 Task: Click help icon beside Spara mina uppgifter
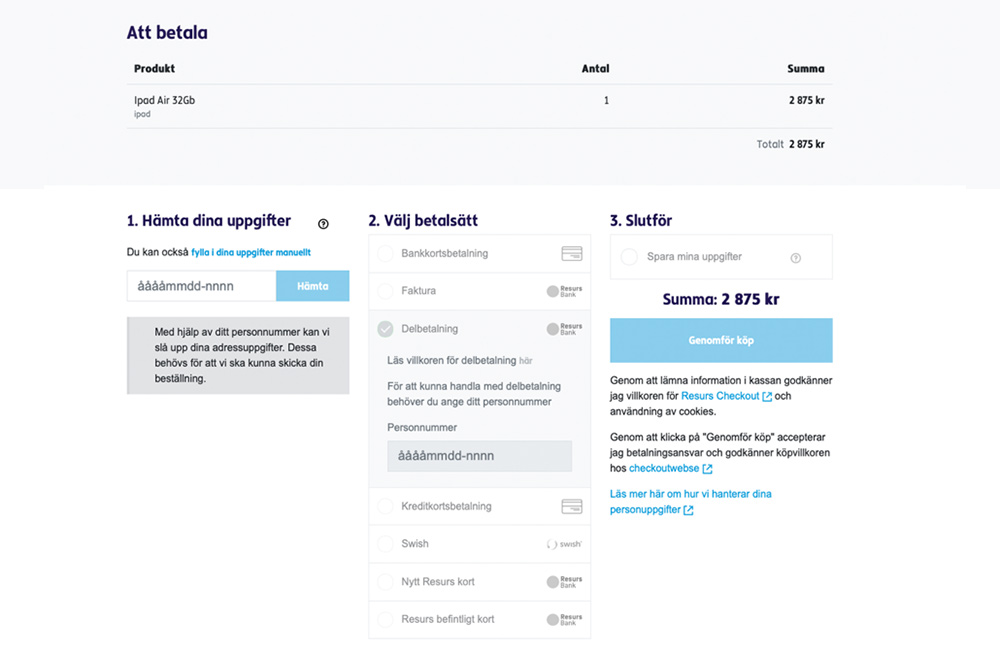coord(796,258)
